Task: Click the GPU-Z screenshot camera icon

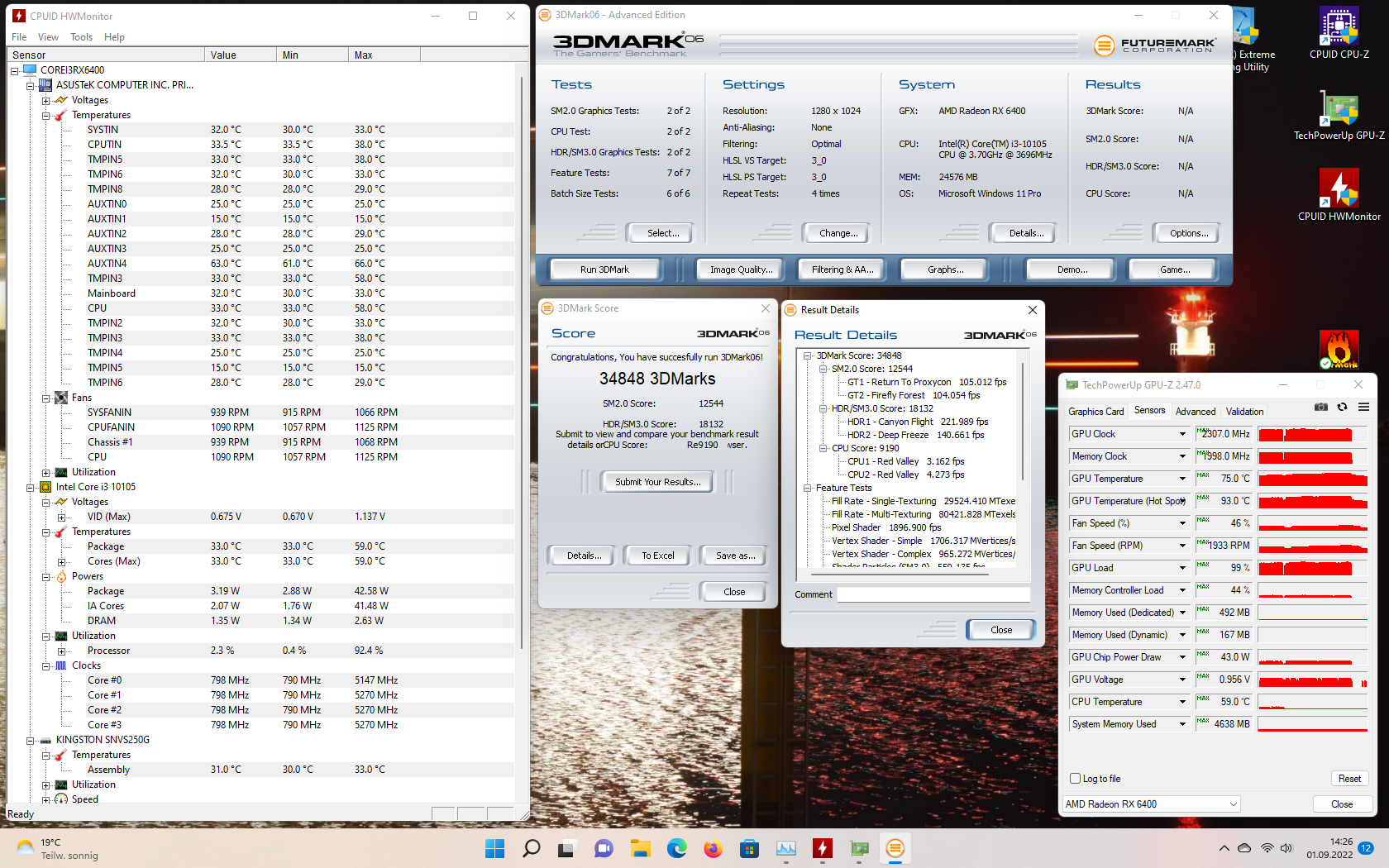Action: pos(1321,407)
